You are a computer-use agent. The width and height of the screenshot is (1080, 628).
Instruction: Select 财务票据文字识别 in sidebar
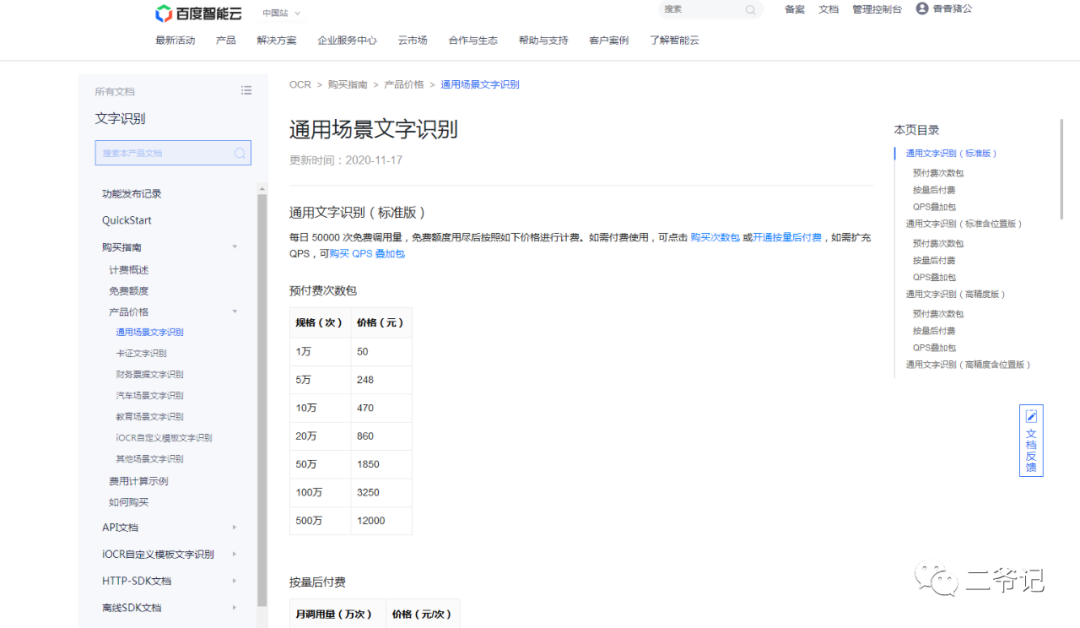point(149,374)
